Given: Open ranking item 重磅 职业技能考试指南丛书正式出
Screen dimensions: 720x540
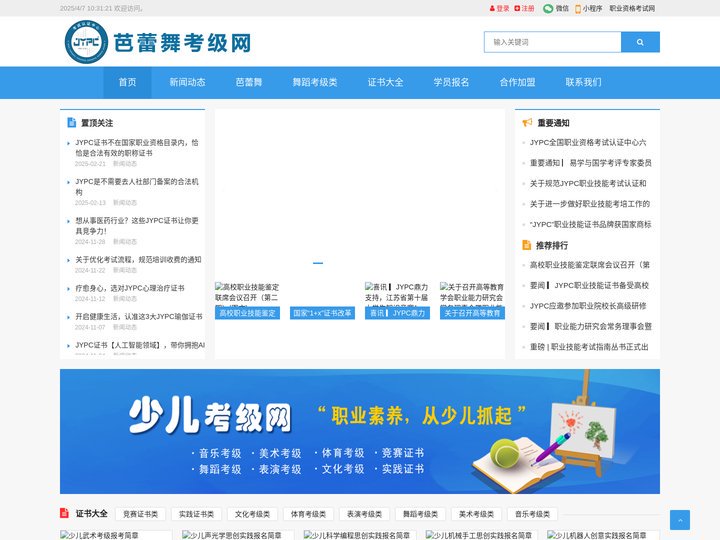Looking at the screenshot, I should coord(589,347).
